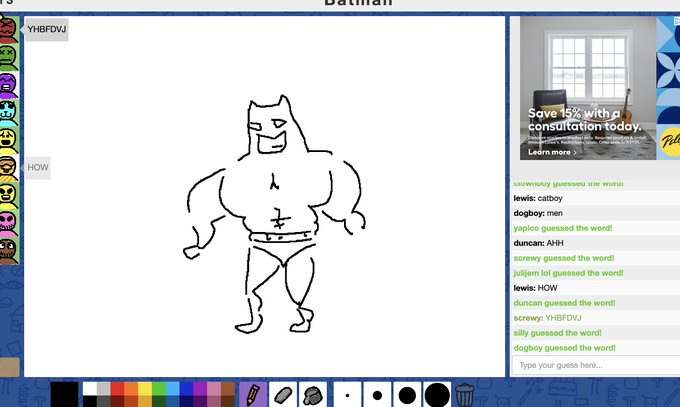Click the cyan player avatar
The width and height of the screenshot is (680, 407).
click(9, 113)
